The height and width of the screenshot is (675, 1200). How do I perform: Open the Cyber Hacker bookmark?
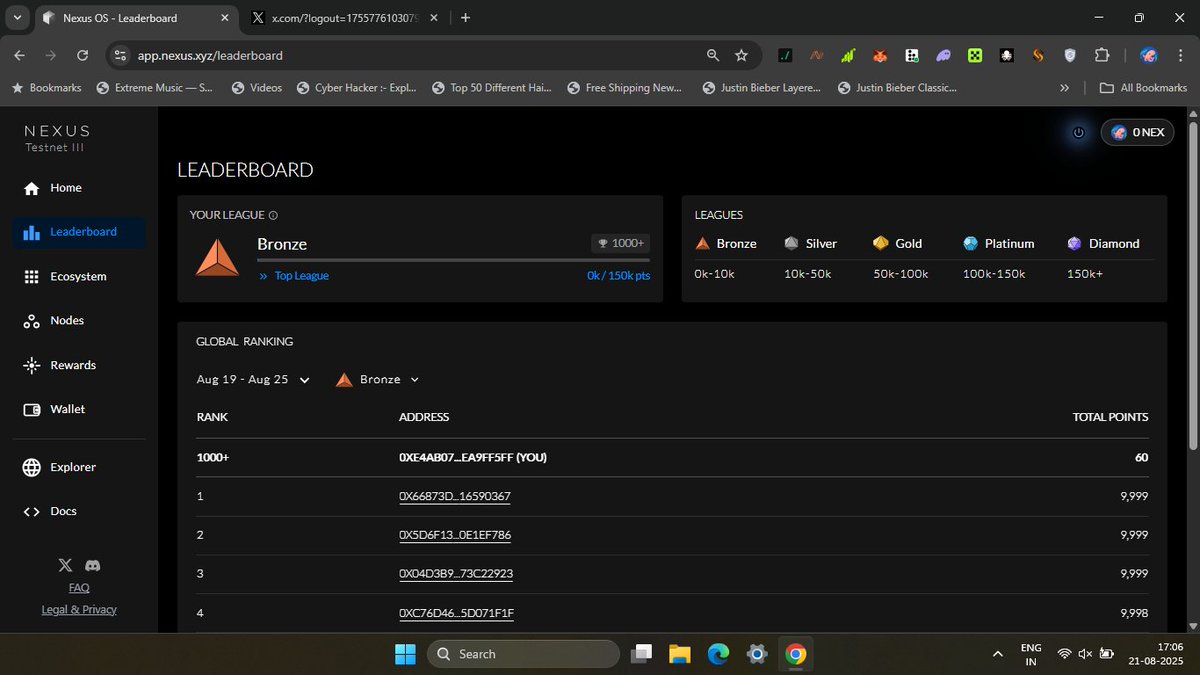pyautogui.click(x=357, y=88)
